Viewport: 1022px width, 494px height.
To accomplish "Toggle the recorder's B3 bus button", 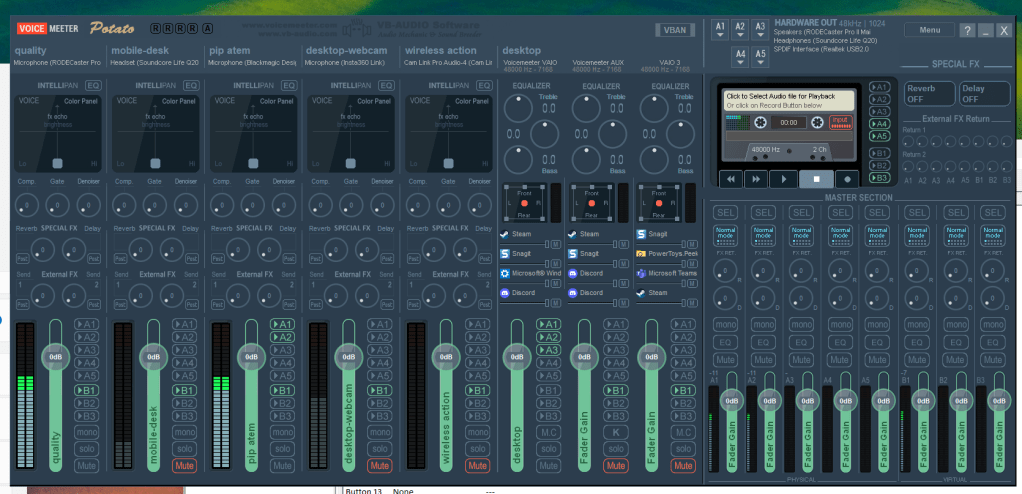I will (x=880, y=177).
